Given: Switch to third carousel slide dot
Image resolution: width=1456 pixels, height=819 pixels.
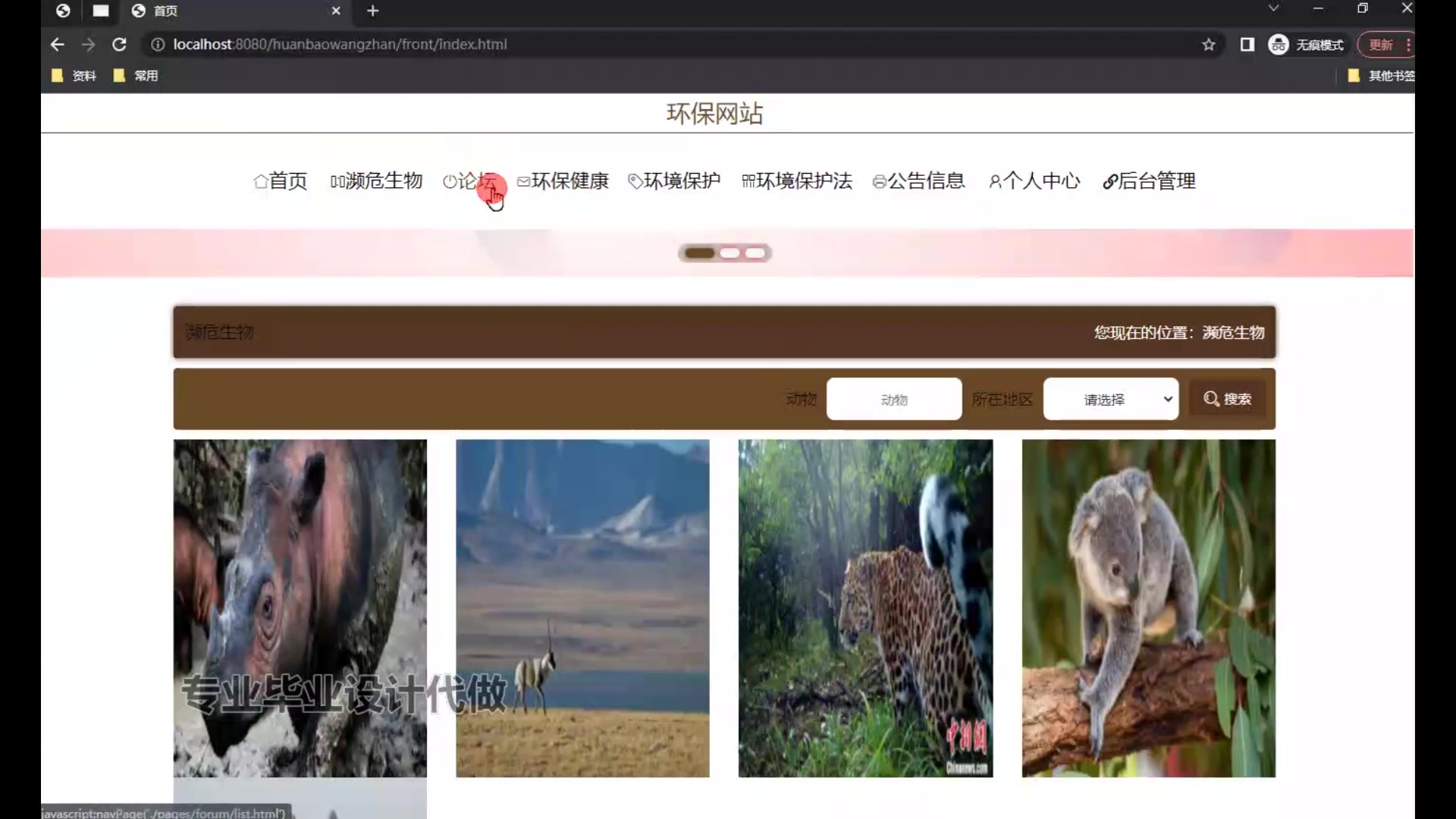Looking at the screenshot, I should coord(755,253).
